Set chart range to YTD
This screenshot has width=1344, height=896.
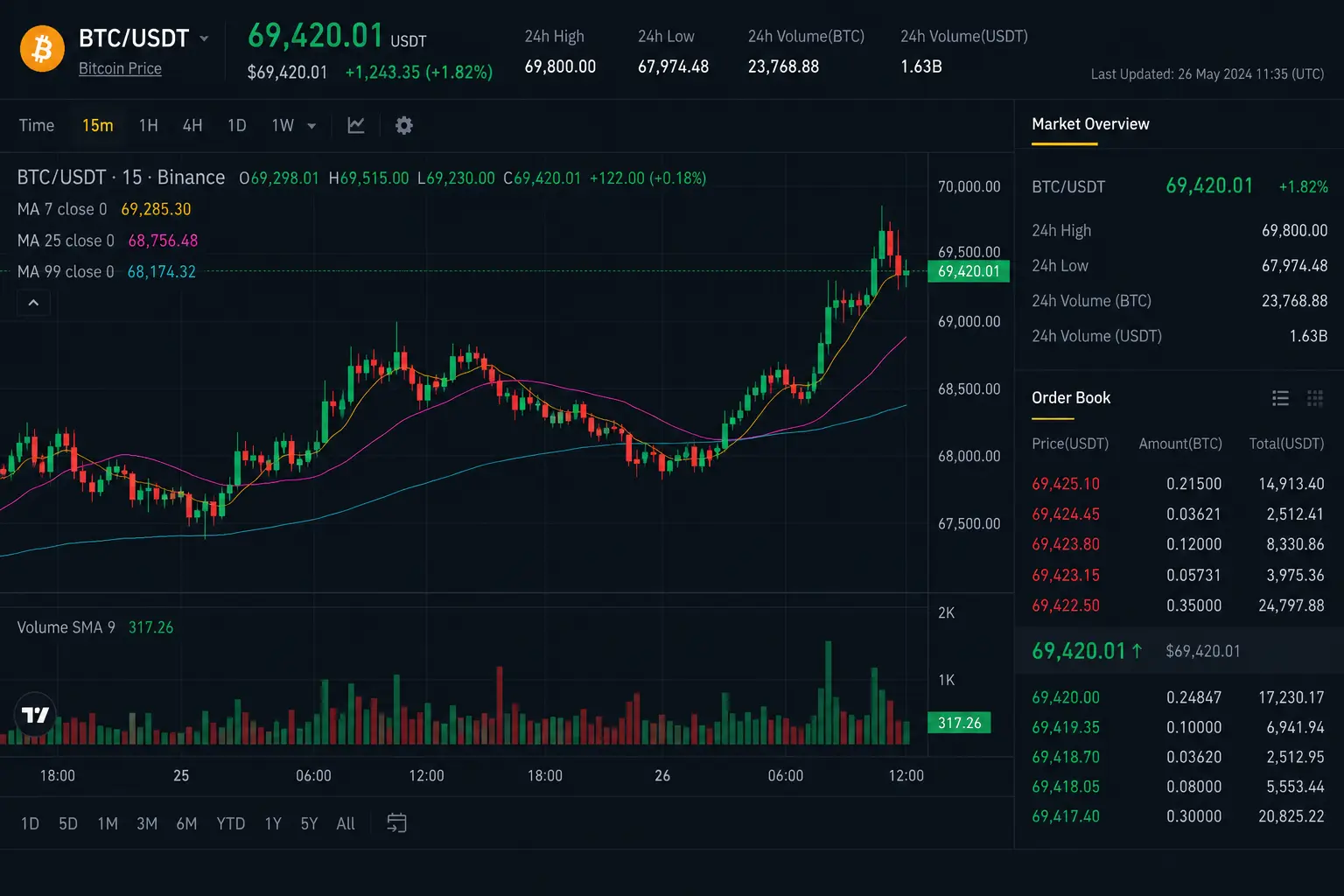pyautogui.click(x=231, y=823)
